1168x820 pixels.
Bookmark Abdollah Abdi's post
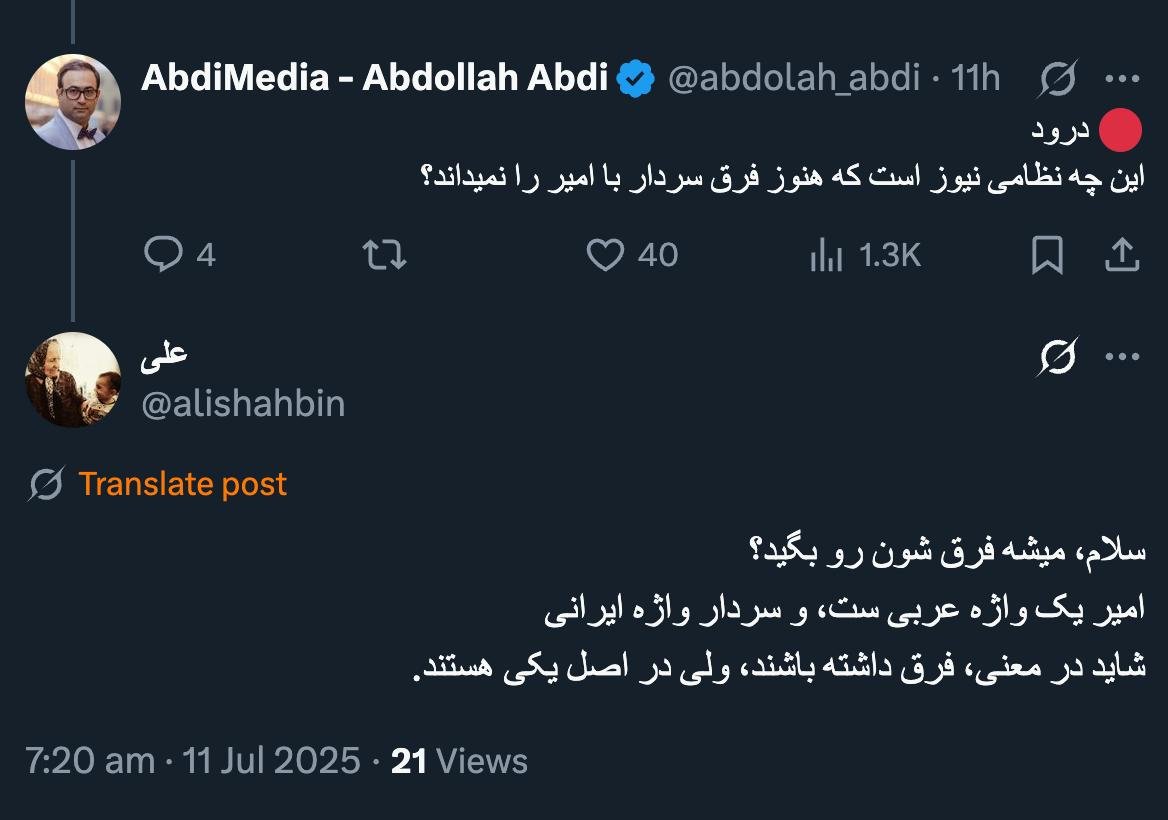pyautogui.click(x=1047, y=256)
